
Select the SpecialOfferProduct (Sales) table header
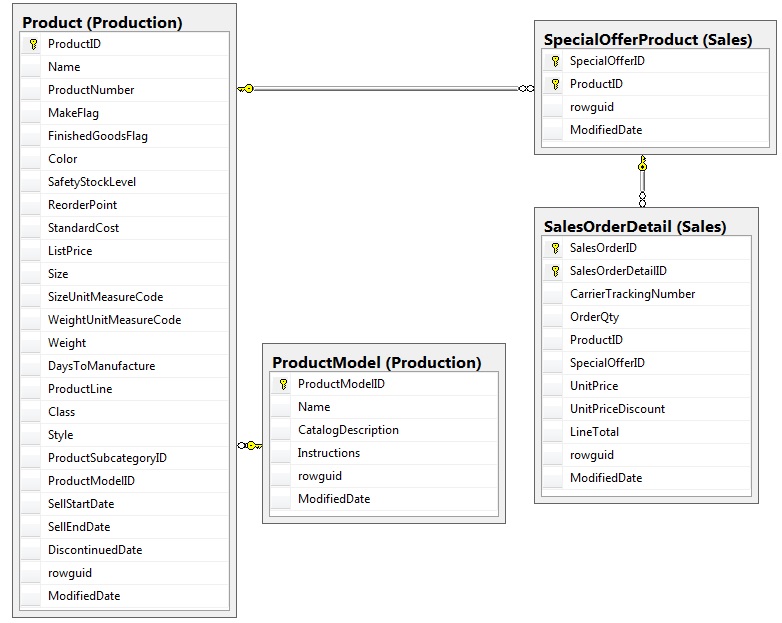(x=647, y=39)
